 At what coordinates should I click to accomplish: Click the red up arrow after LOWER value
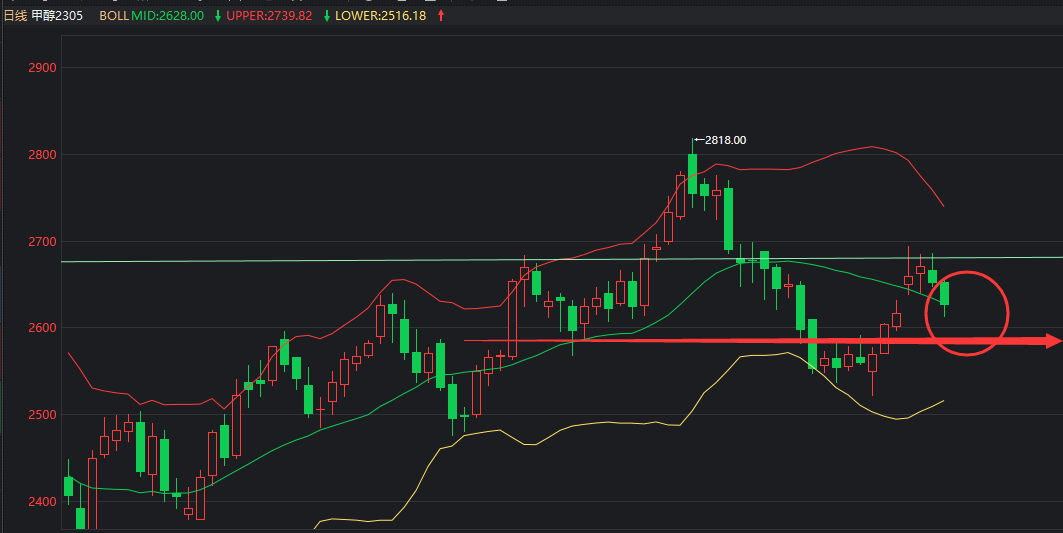pyautogui.click(x=441, y=16)
